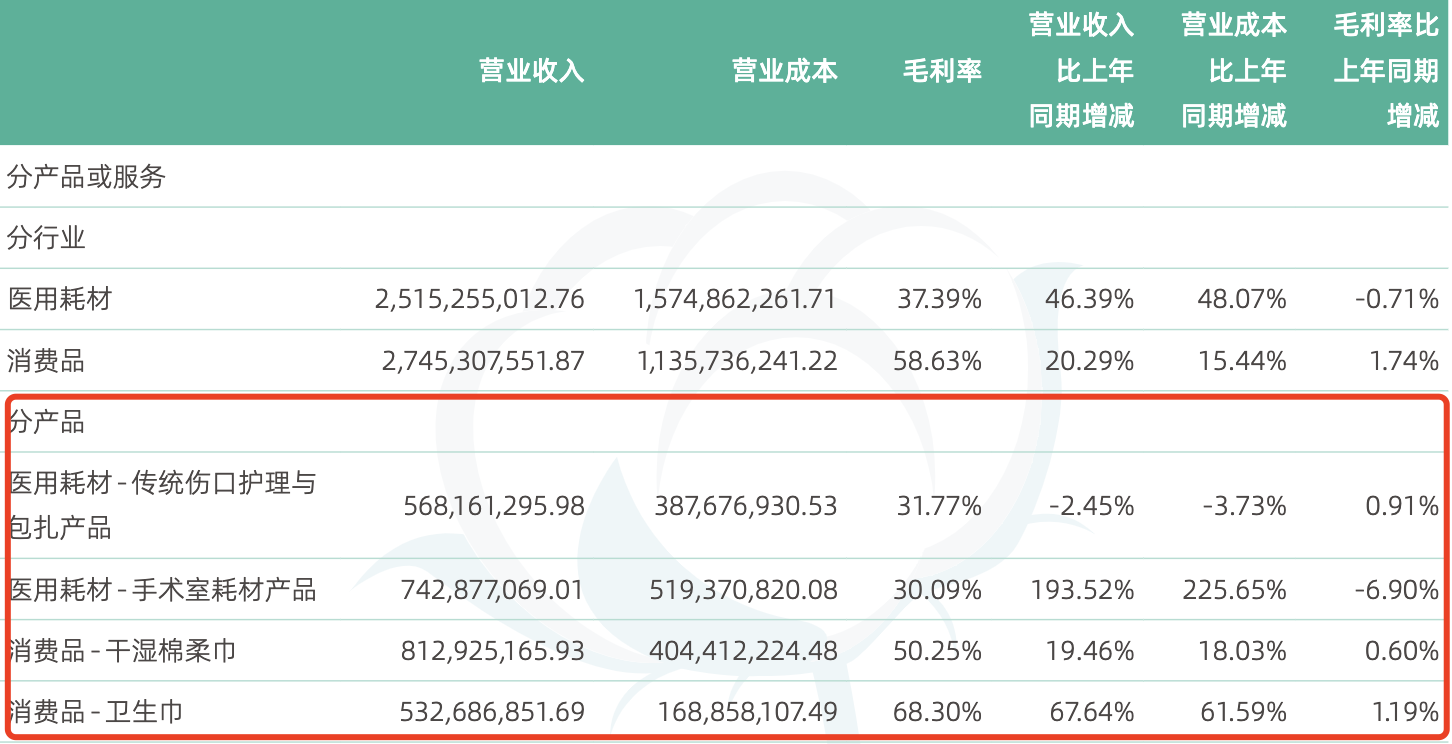Viewport: 1452px width, 744px height.
Task: Select the 68.30% gross margin cell
Action: click(x=939, y=713)
